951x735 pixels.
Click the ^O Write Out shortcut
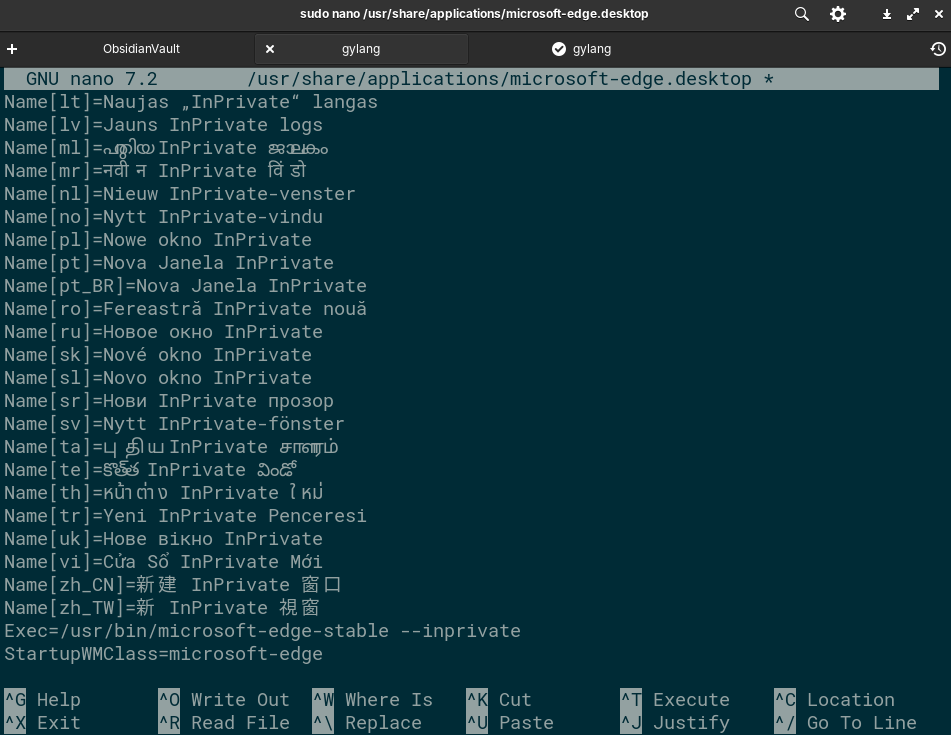pyautogui.click(x=224, y=700)
